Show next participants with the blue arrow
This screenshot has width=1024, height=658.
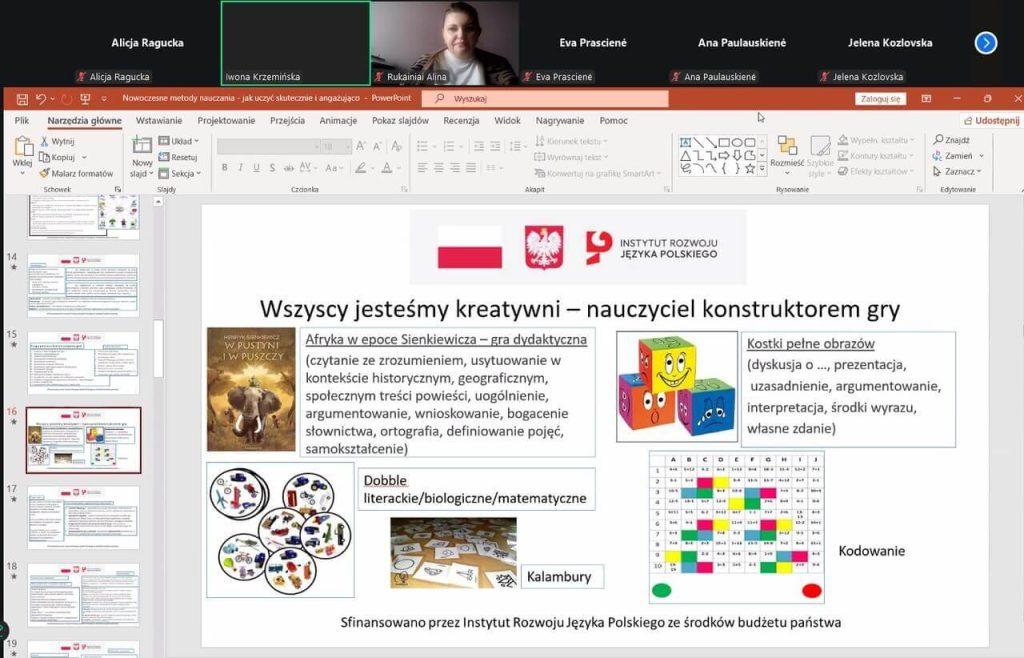point(986,42)
